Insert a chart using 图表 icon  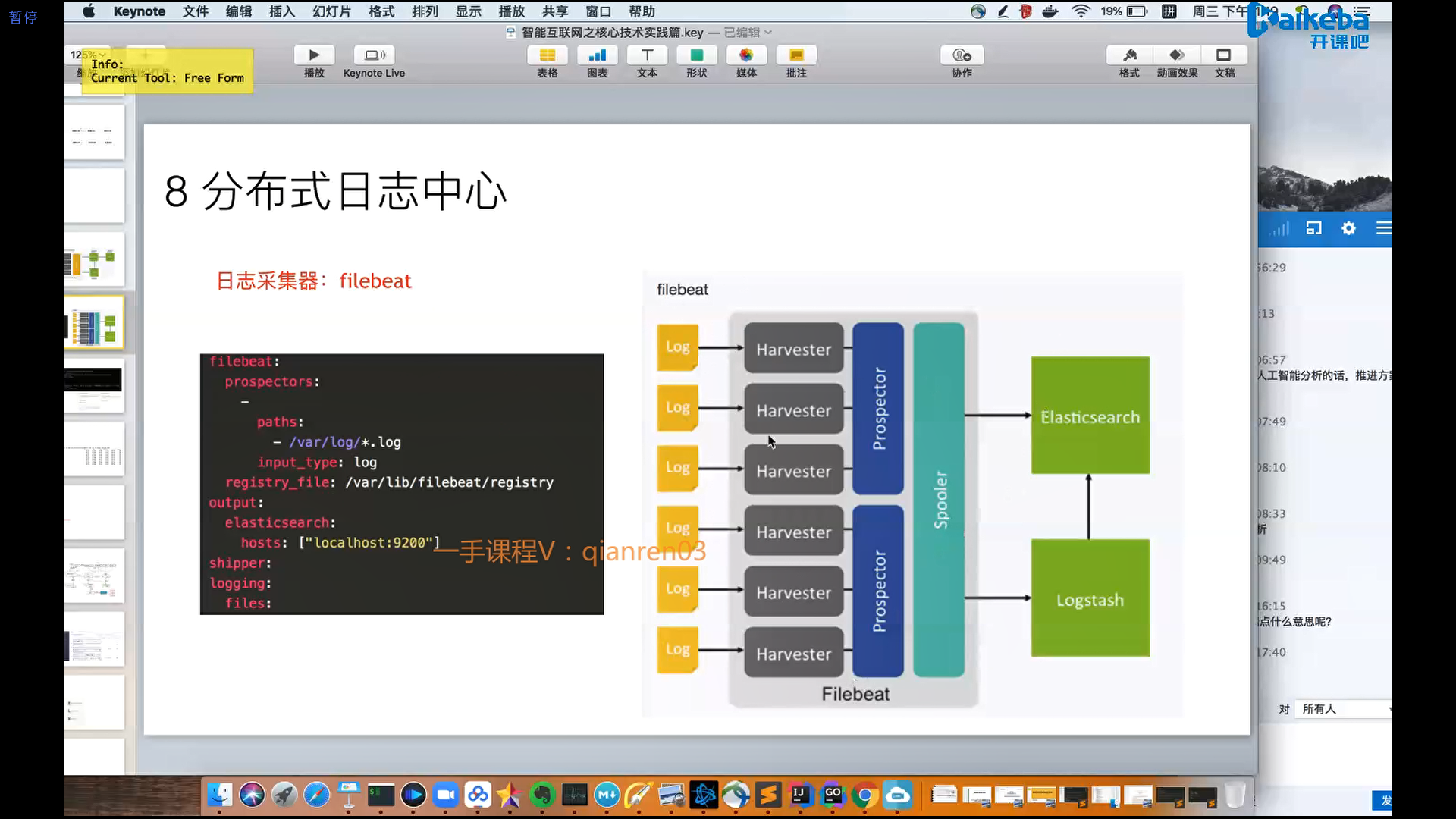597,55
